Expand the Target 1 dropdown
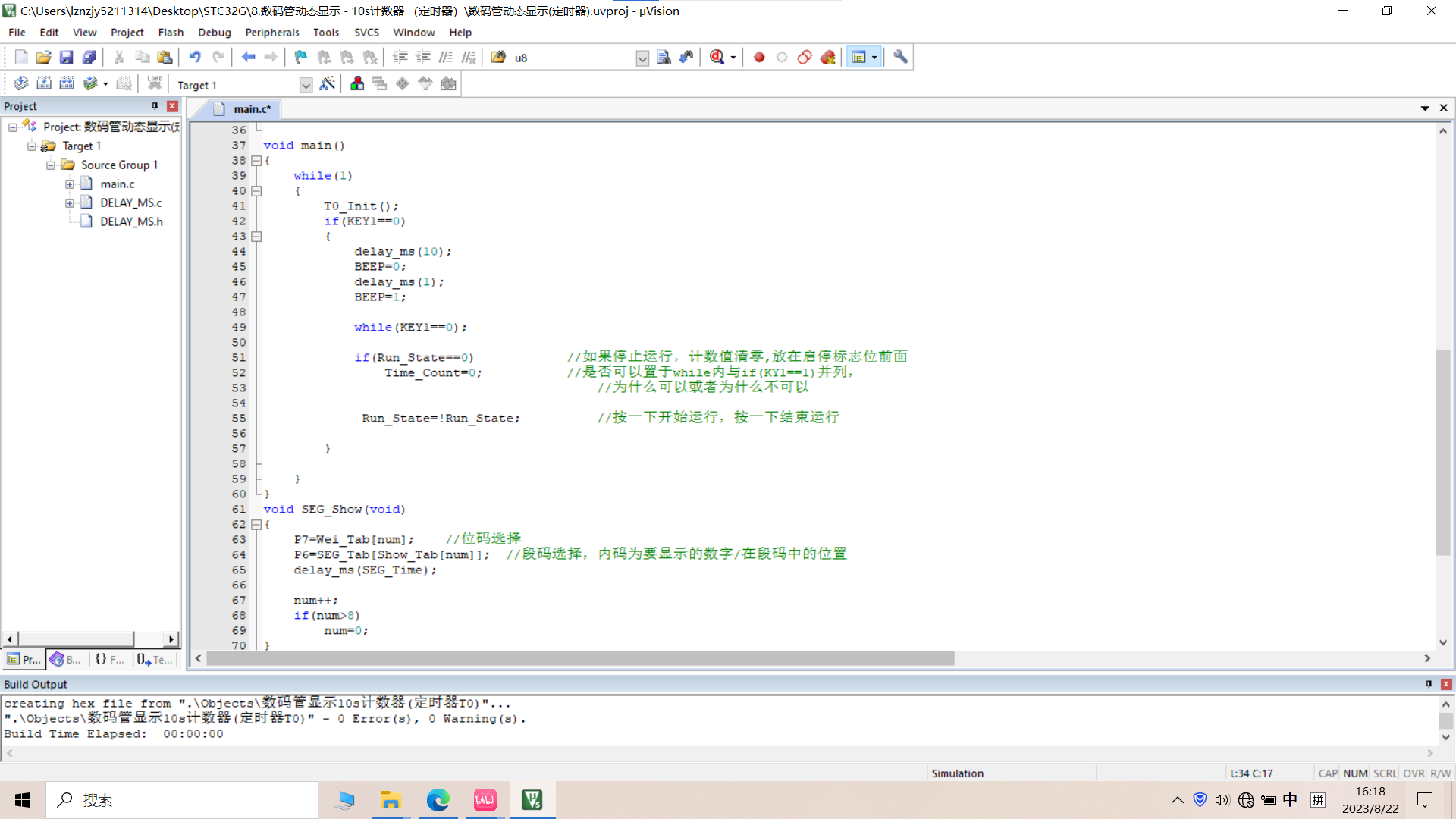Screen dimensions: 1456x819 point(306,85)
